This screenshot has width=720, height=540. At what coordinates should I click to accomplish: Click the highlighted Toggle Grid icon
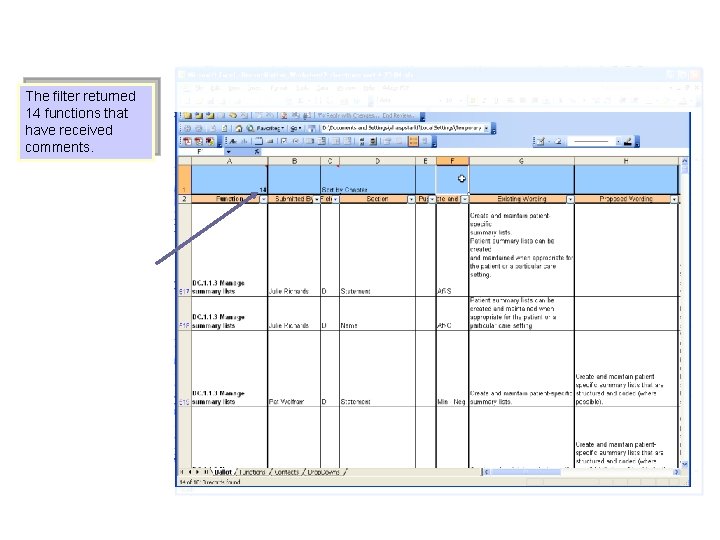point(412,141)
